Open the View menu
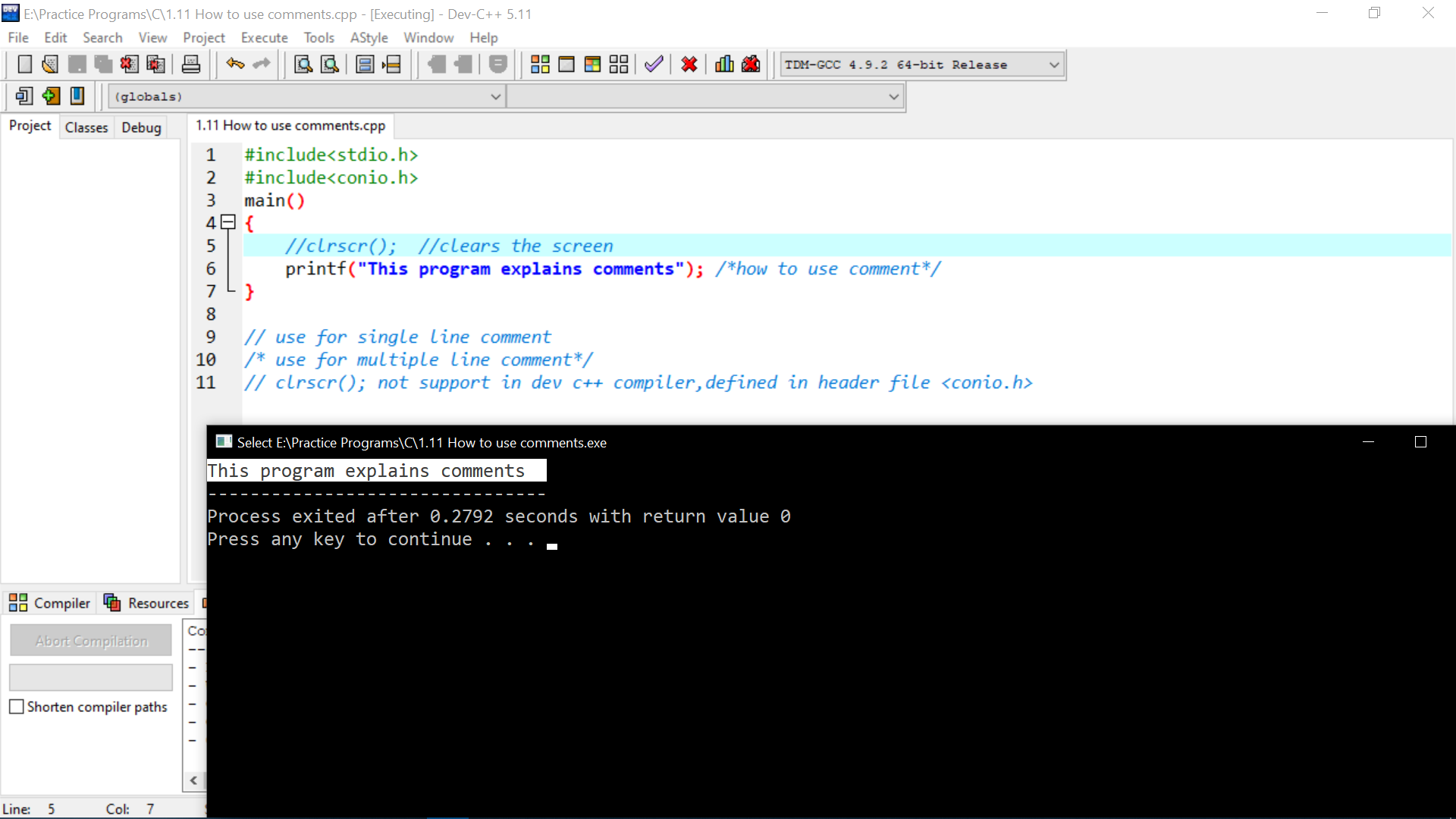This screenshot has height=819, width=1456. tap(152, 38)
